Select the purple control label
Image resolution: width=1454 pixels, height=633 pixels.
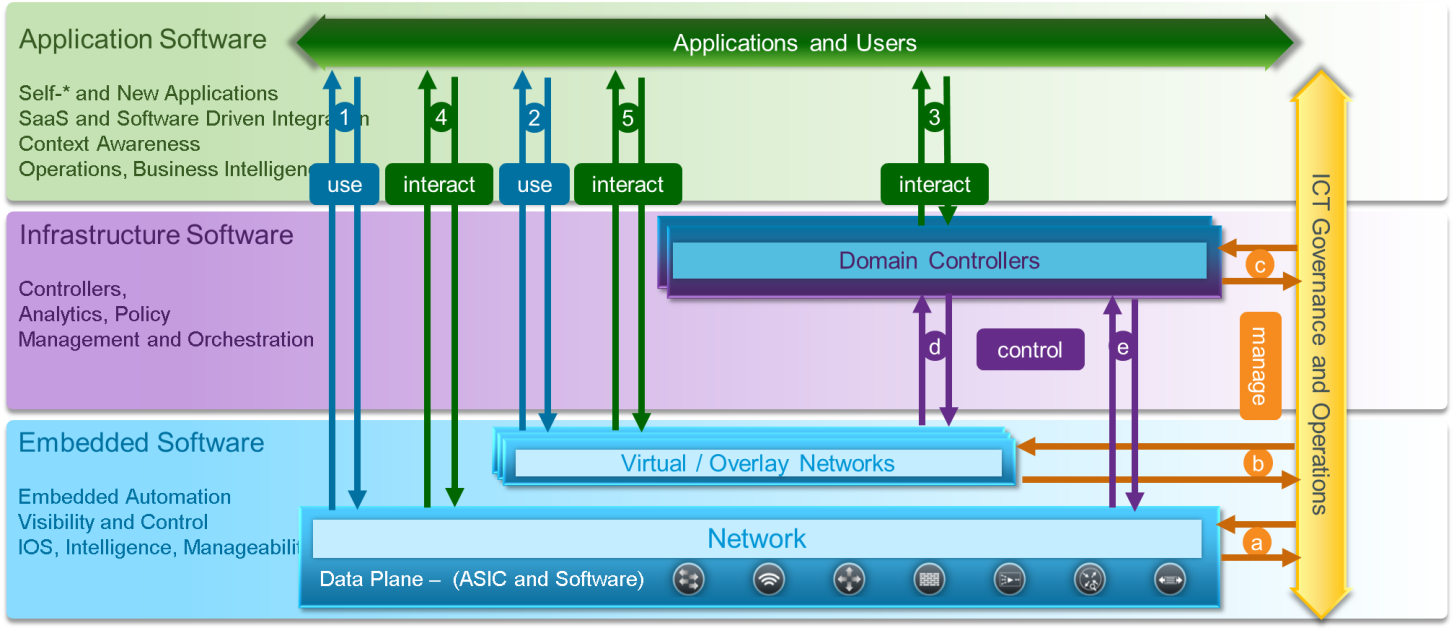point(1030,350)
